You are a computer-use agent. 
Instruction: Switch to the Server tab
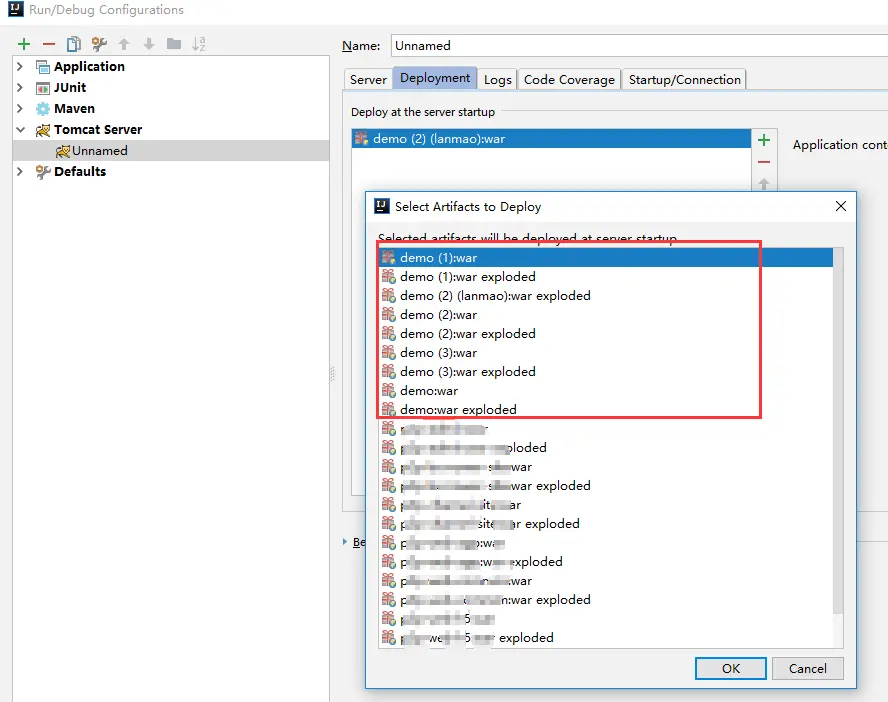tap(368, 80)
